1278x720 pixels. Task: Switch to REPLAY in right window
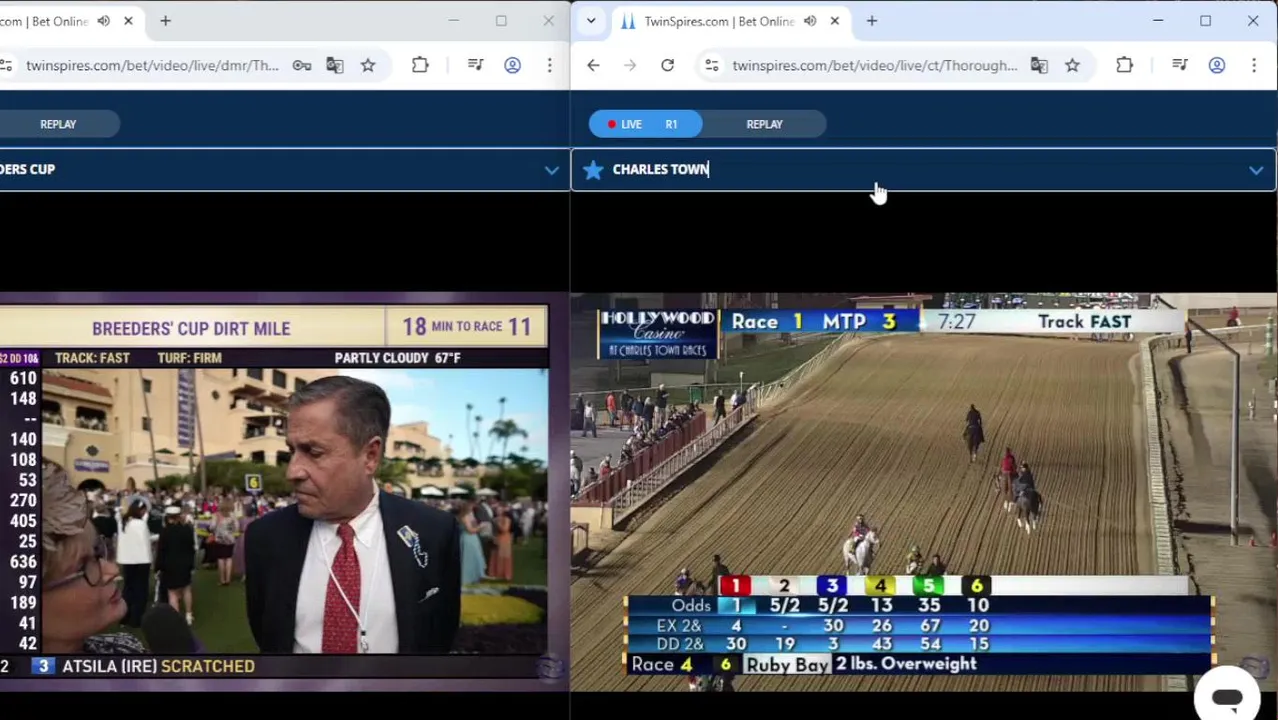tap(764, 124)
